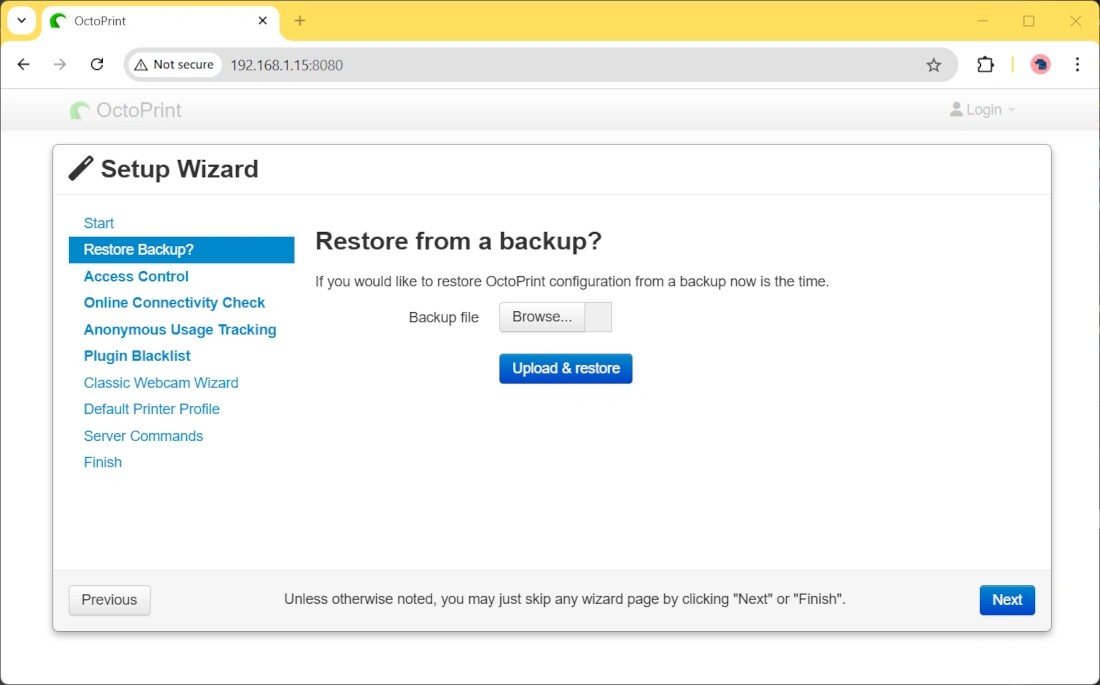Go to the Start wizard step

tap(99, 223)
